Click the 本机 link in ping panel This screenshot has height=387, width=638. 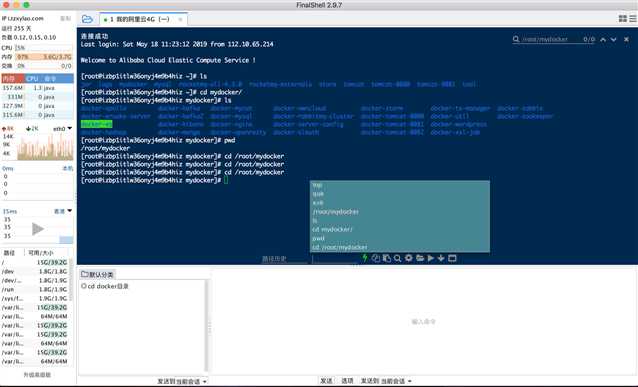pyautogui.click(x=68, y=168)
